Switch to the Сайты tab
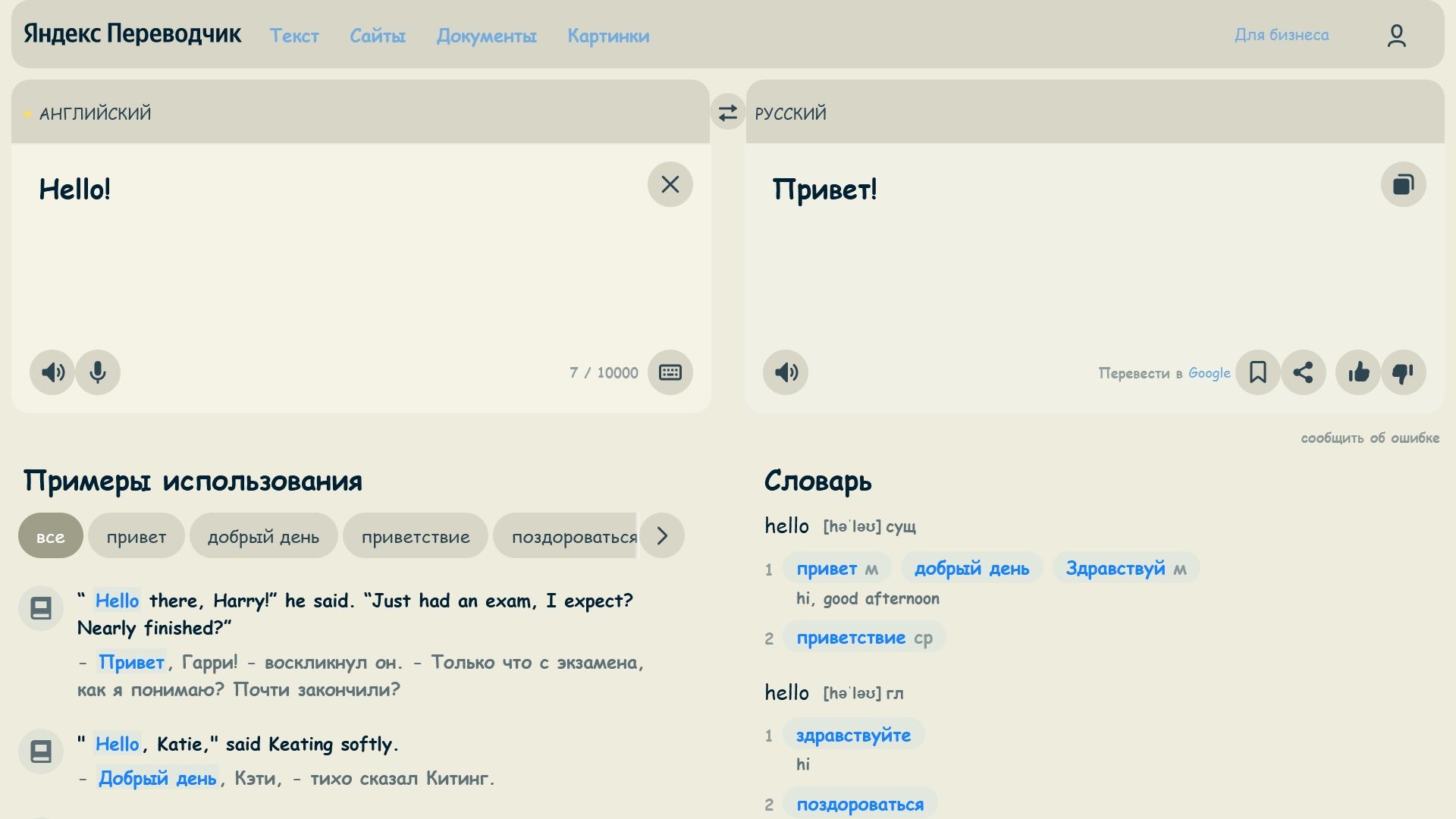1456x819 pixels. pyautogui.click(x=378, y=36)
